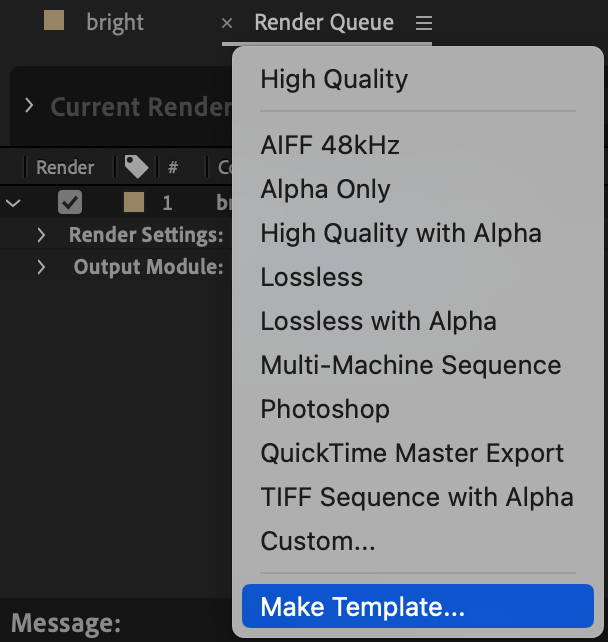Switch to the bright composition tab
This screenshot has height=642, width=608.
click(115, 23)
